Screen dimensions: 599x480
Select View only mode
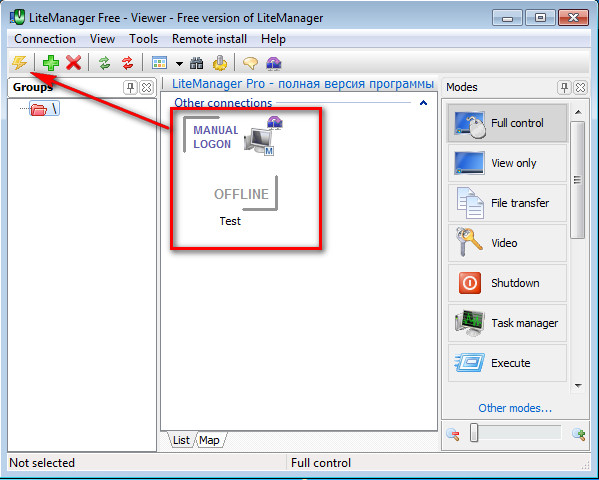click(507, 163)
